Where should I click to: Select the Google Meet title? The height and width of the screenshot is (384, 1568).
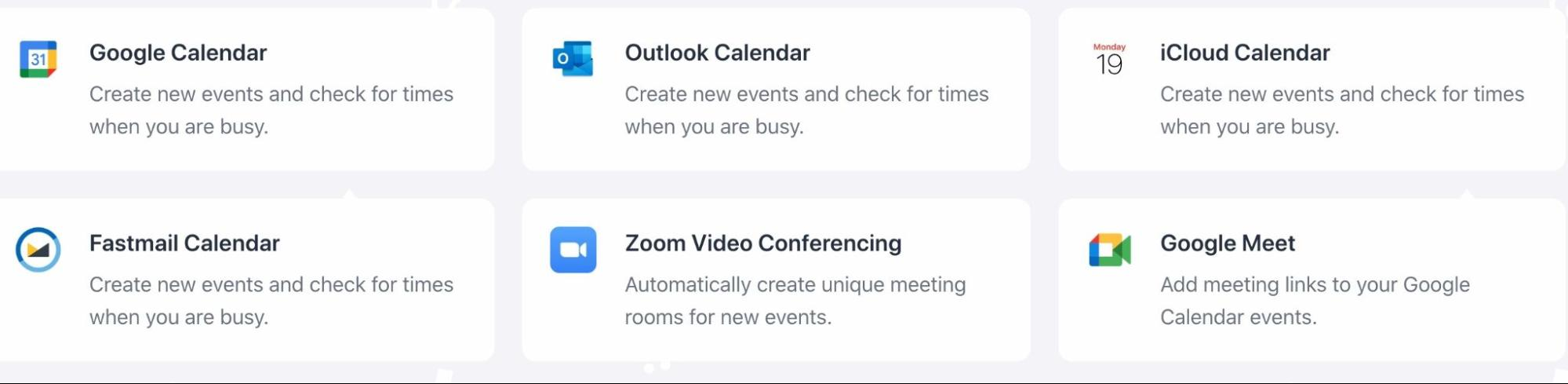pos(1228,243)
